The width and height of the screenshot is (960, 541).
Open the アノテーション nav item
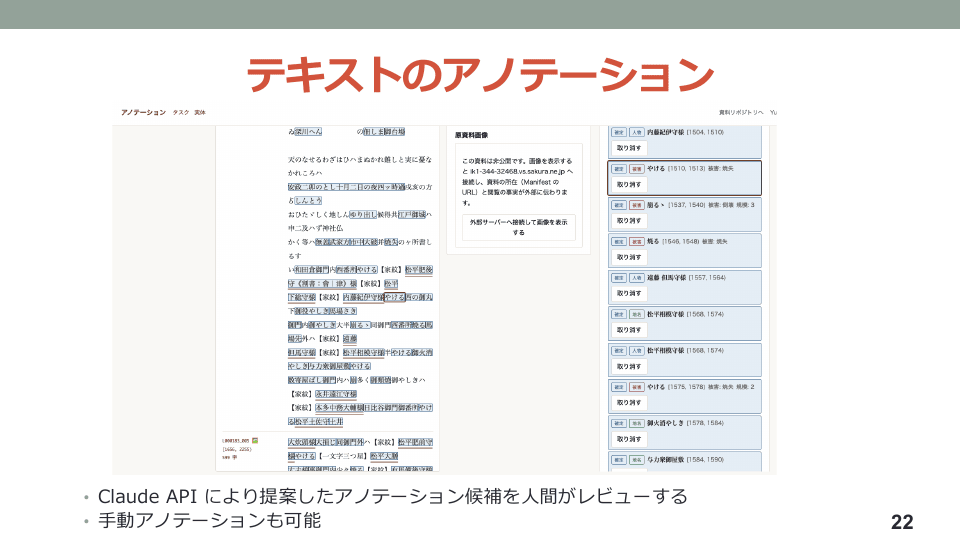pyautogui.click(x=143, y=113)
